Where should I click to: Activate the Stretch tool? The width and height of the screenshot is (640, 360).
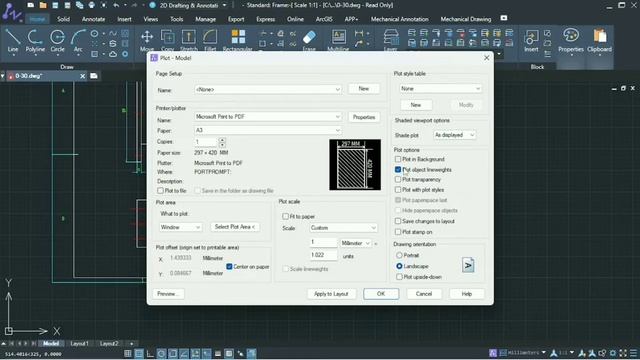(189, 40)
